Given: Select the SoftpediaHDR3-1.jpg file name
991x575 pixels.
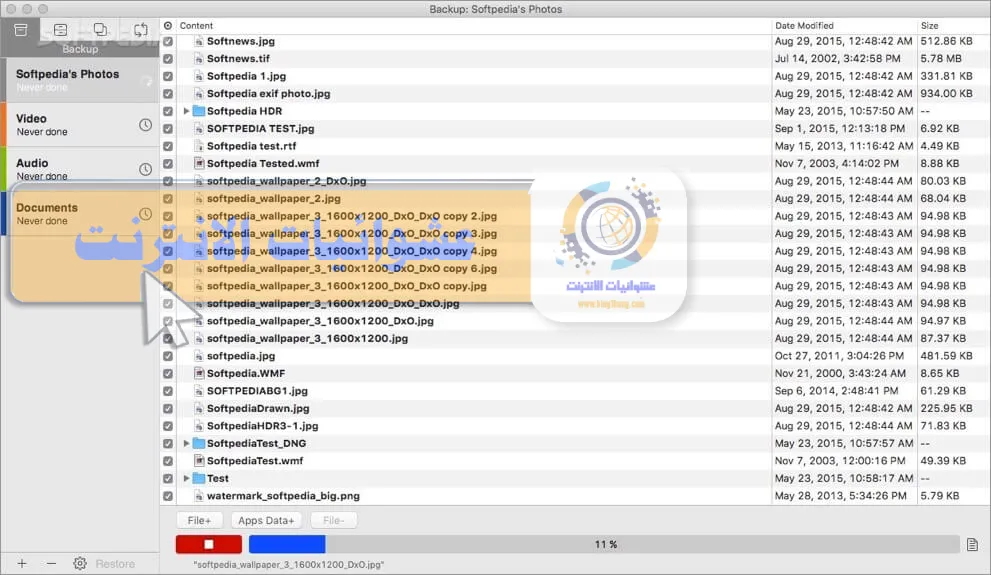Looking at the screenshot, I should coord(262,426).
